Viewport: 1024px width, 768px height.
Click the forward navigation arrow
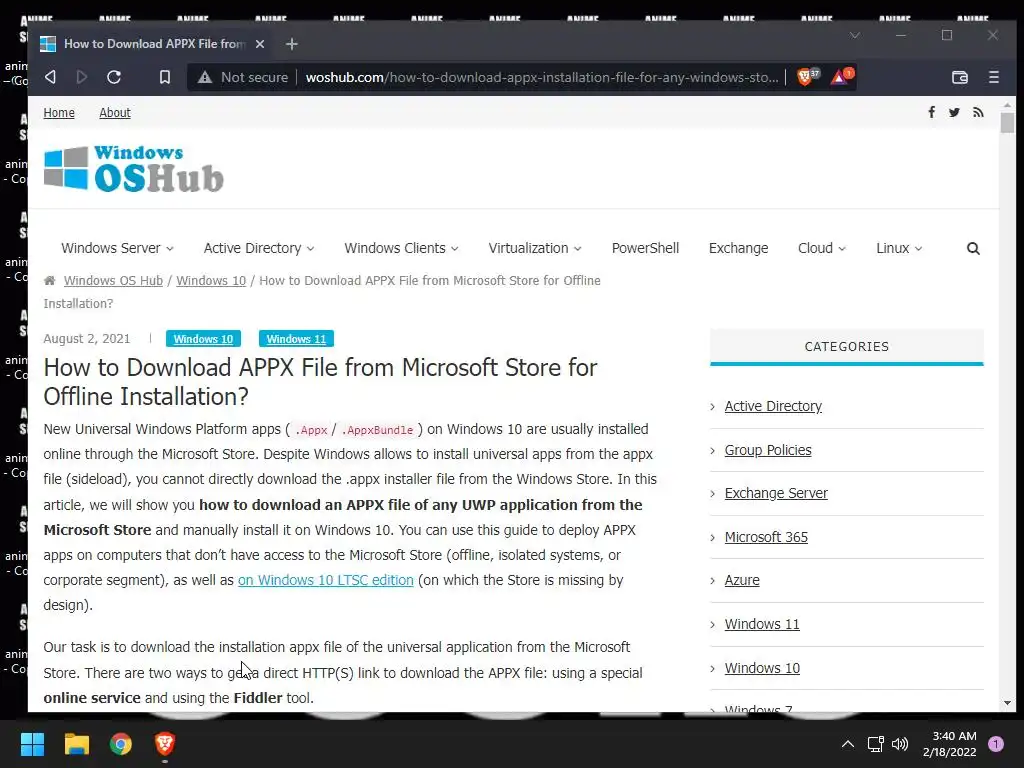coord(82,77)
